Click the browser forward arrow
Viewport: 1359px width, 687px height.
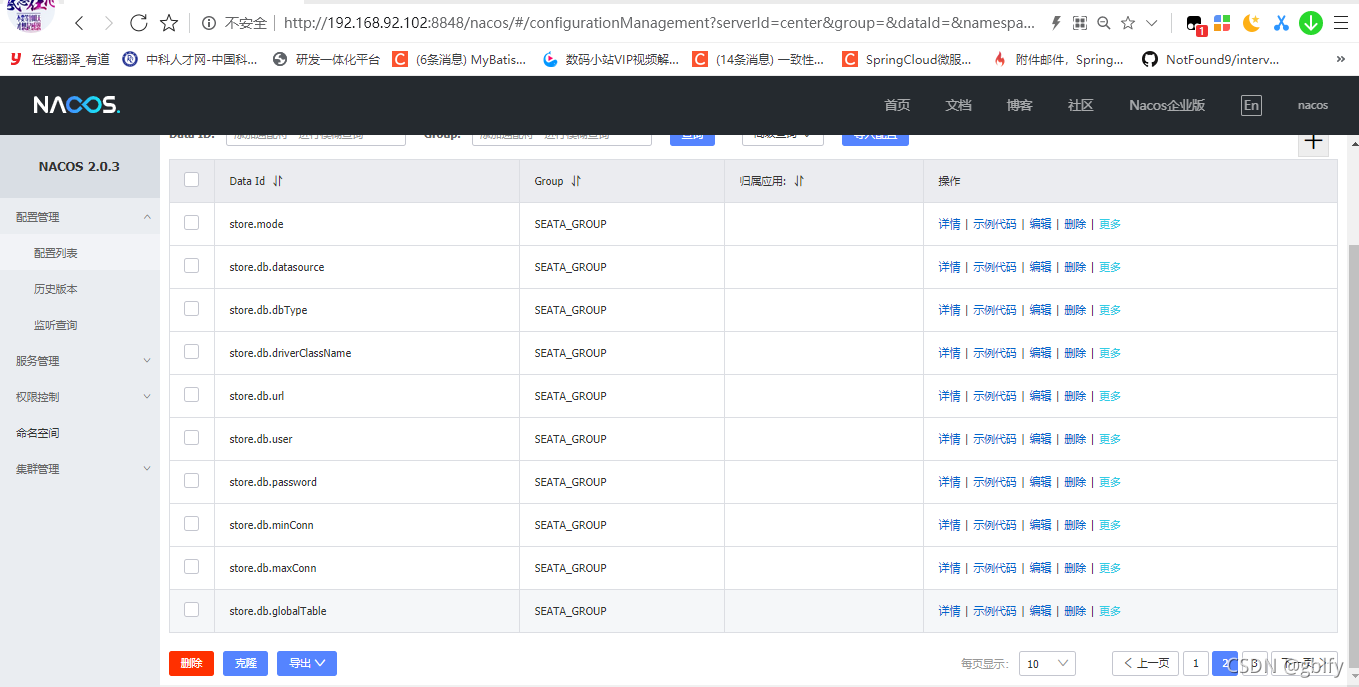click(x=108, y=23)
